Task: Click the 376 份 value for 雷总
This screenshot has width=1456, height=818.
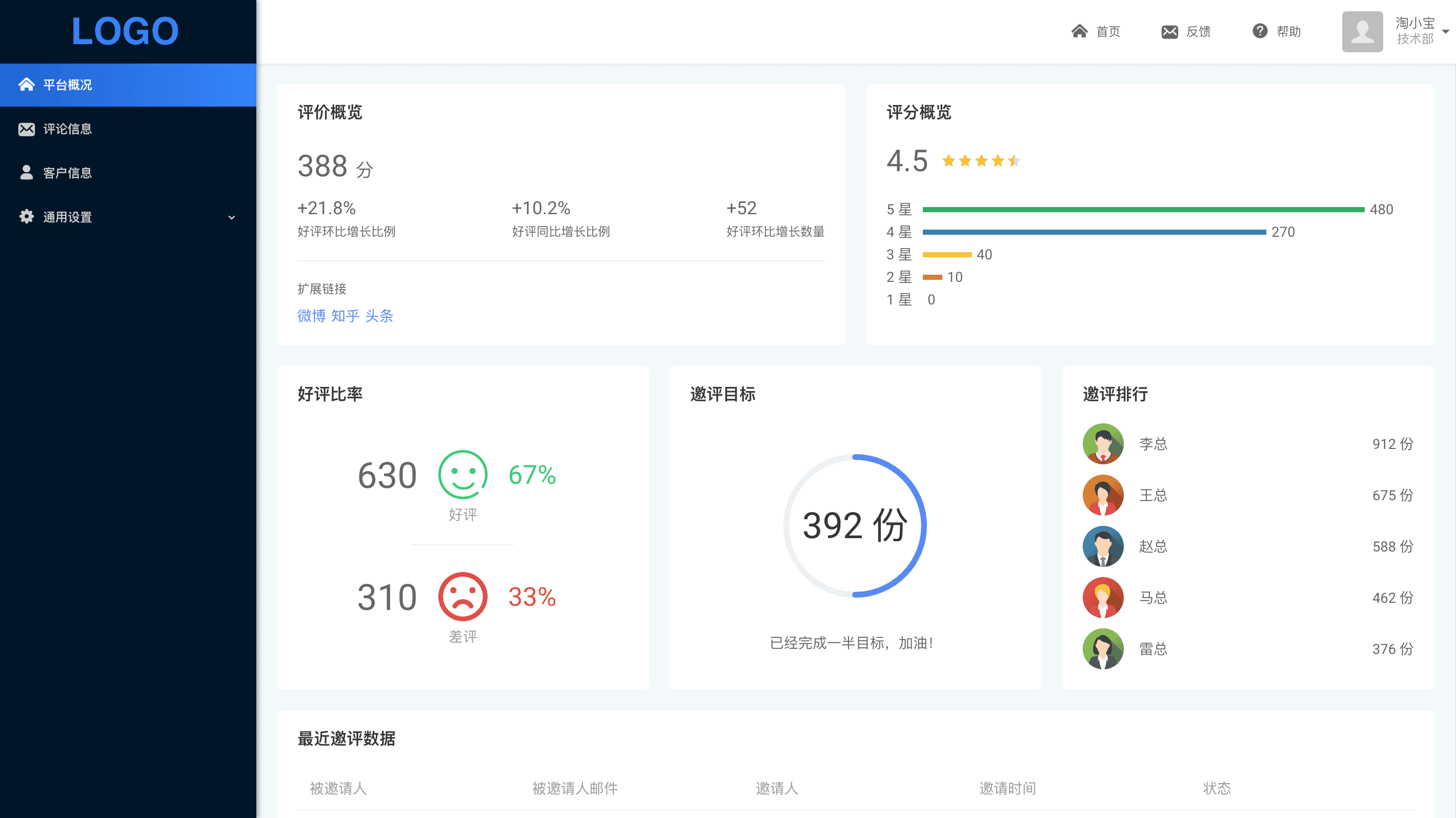Action: (x=1393, y=649)
